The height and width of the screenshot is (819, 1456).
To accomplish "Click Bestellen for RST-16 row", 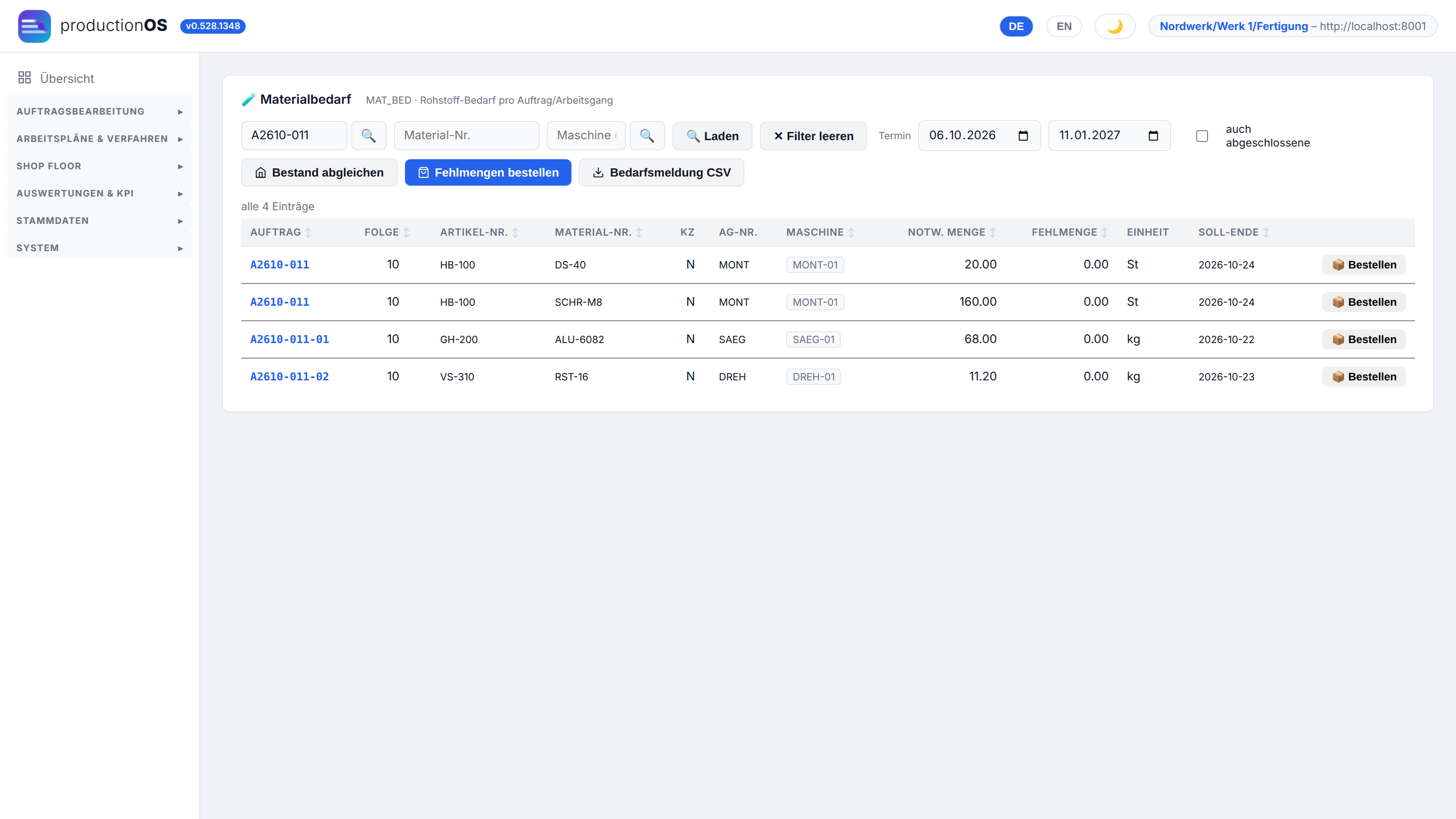I will [1364, 376].
